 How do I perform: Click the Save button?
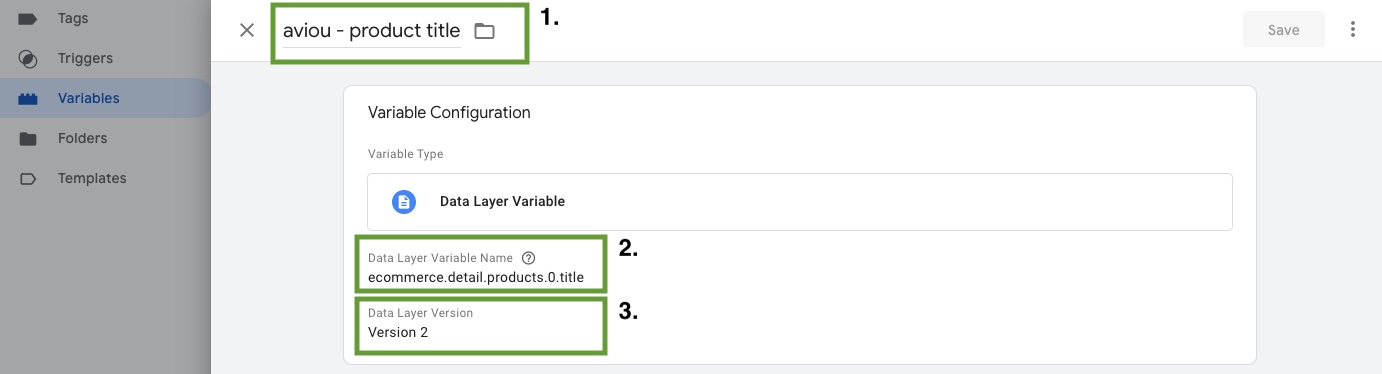click(x=1283, y=30)
